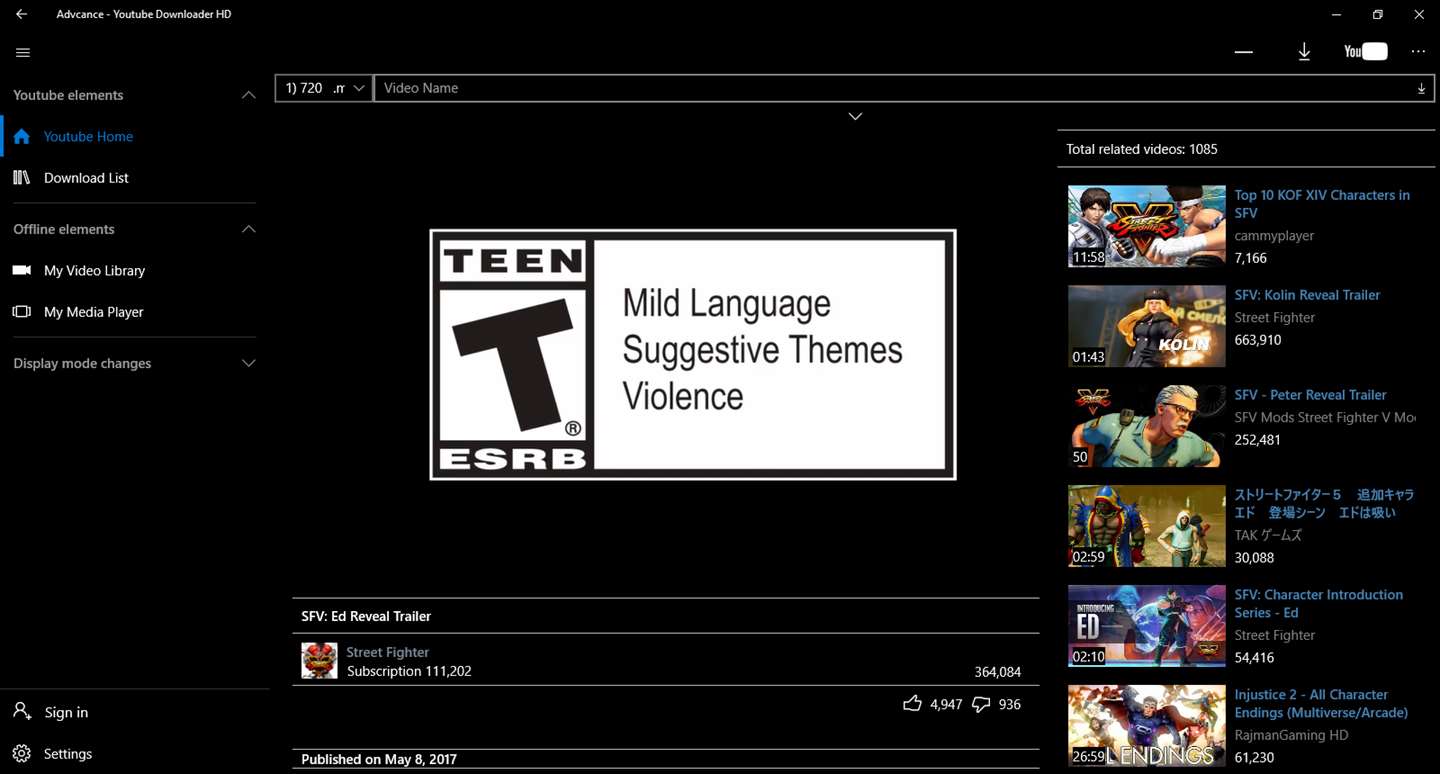The width and height of the screenshot is (1440, 774).
Task: Click the My Video Library camera icon
Action: point(22,270)
